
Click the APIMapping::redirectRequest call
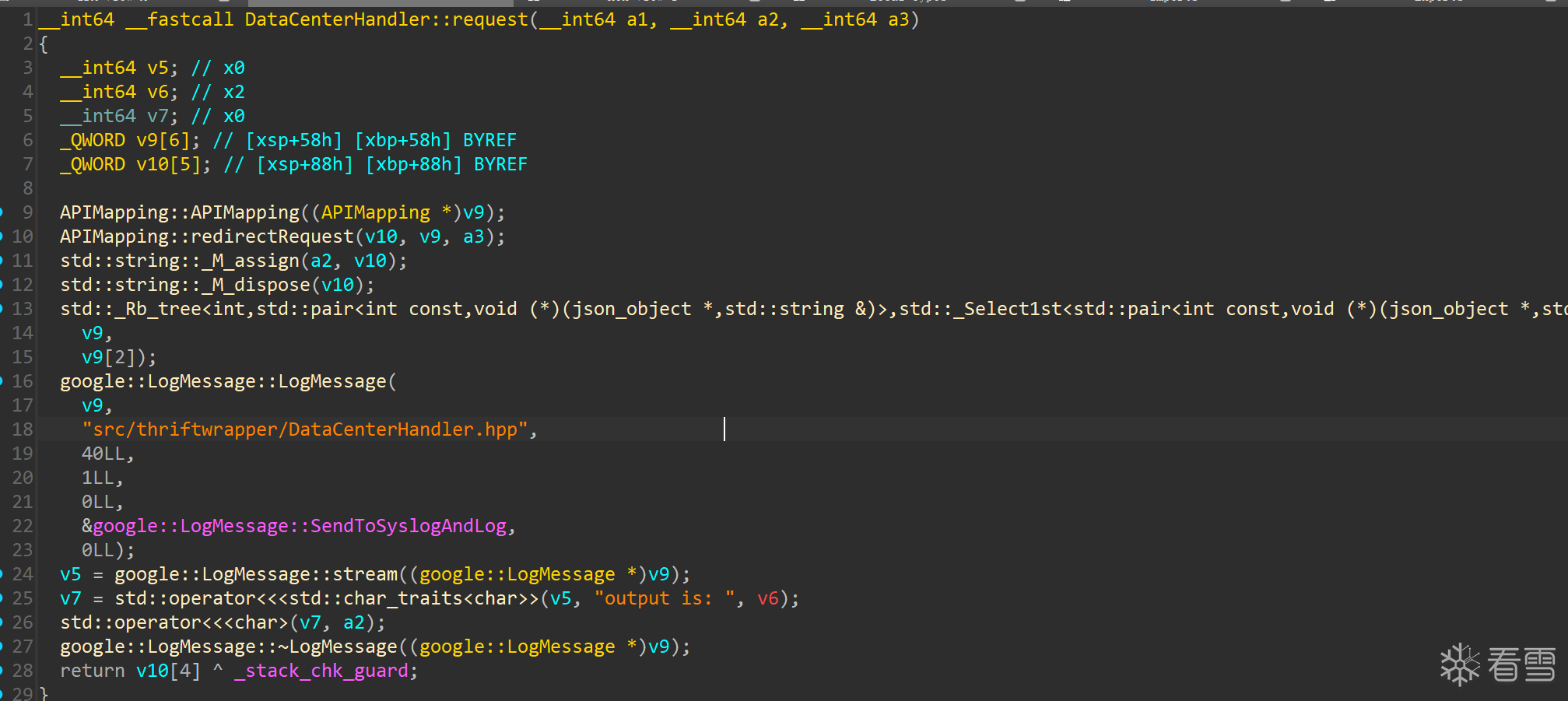pos(207,237)
